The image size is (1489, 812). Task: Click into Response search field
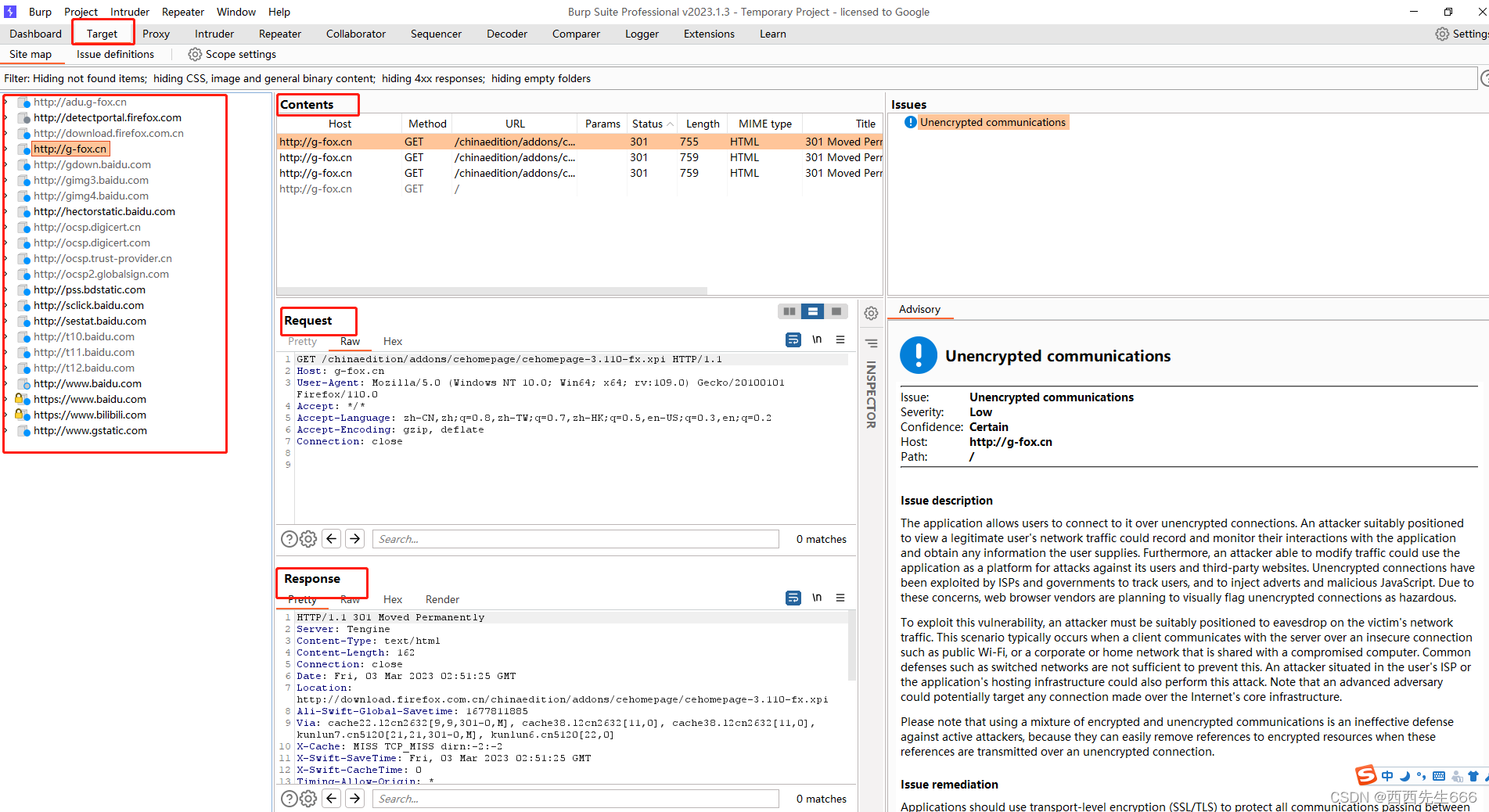point(576,799)
